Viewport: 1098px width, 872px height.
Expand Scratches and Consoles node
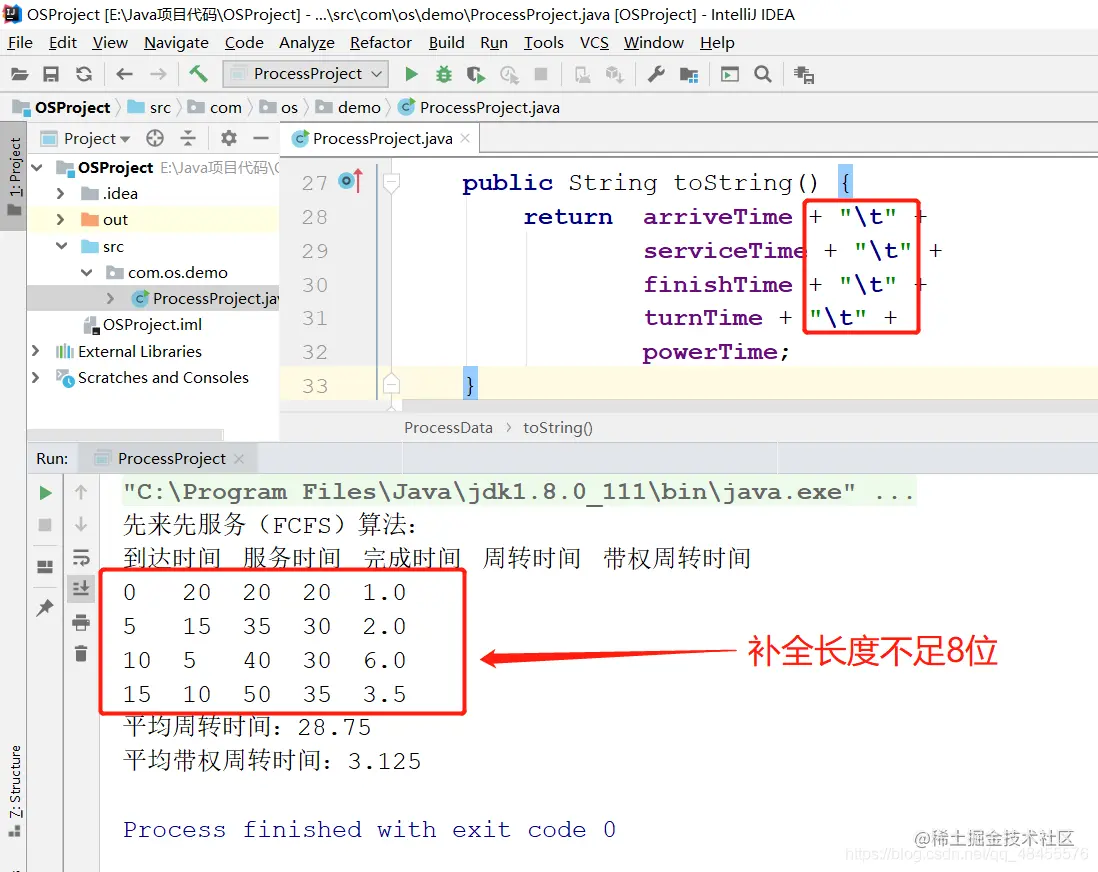click(36, 378)
